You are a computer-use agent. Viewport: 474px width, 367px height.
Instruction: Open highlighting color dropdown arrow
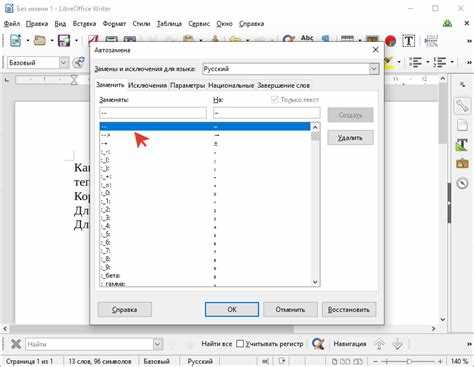coord(399,62)
